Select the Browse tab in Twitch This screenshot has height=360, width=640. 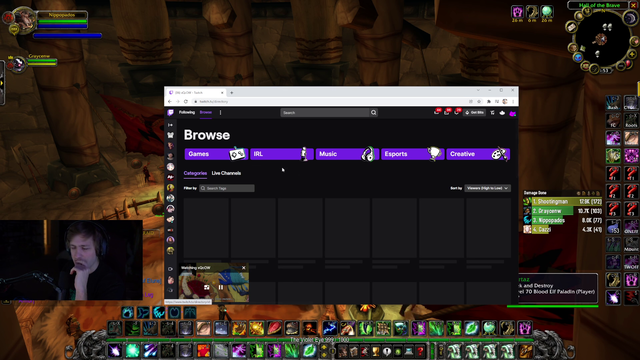click(206, 112)
